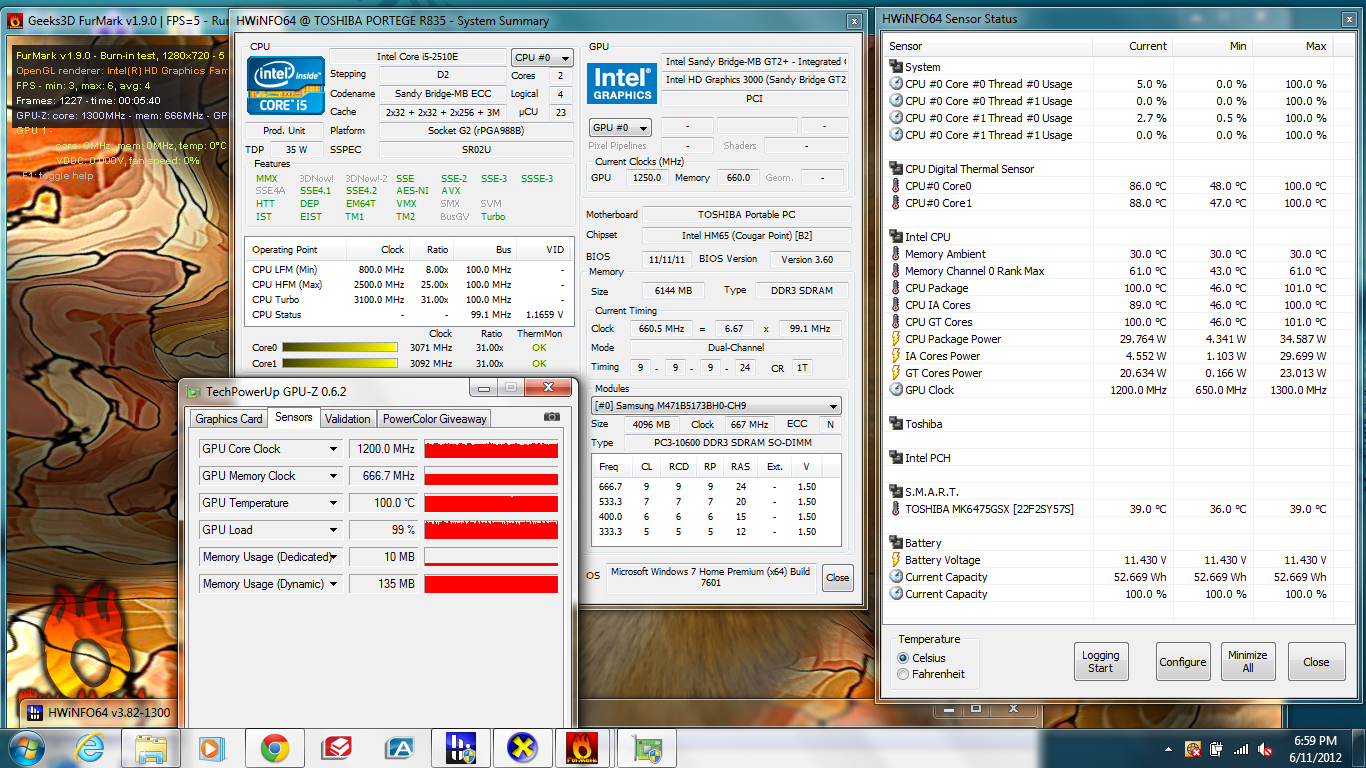
Task: Click icon beside Core #0 Thread #0 Usage
Action: [896, 84]
